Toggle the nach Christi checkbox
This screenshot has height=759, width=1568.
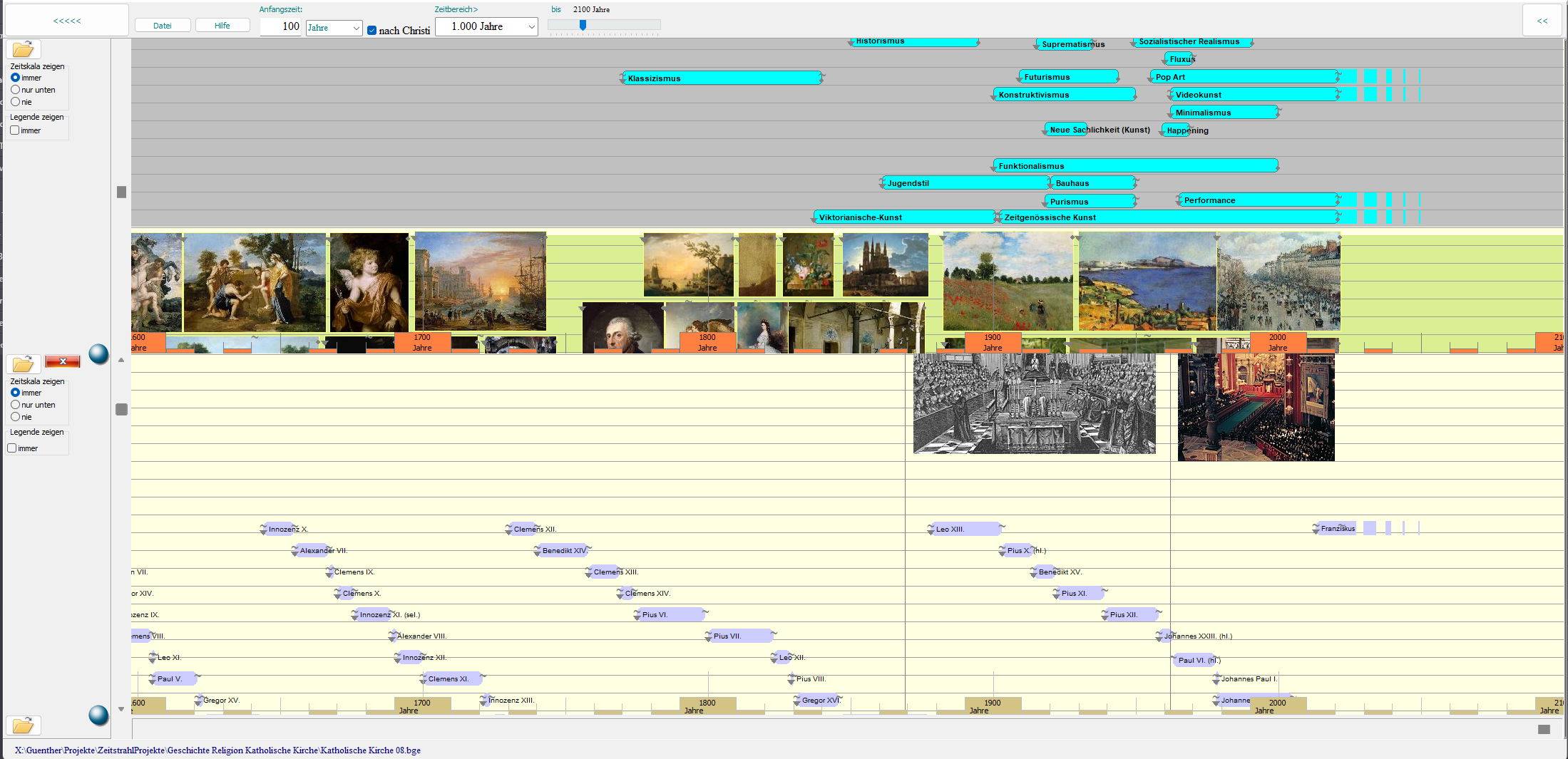(x=371, y=30)
